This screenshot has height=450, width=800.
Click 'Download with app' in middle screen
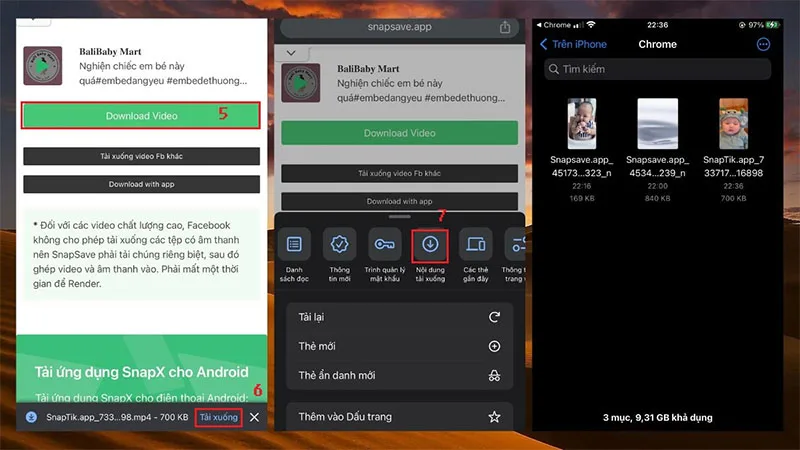click(399, 201)
